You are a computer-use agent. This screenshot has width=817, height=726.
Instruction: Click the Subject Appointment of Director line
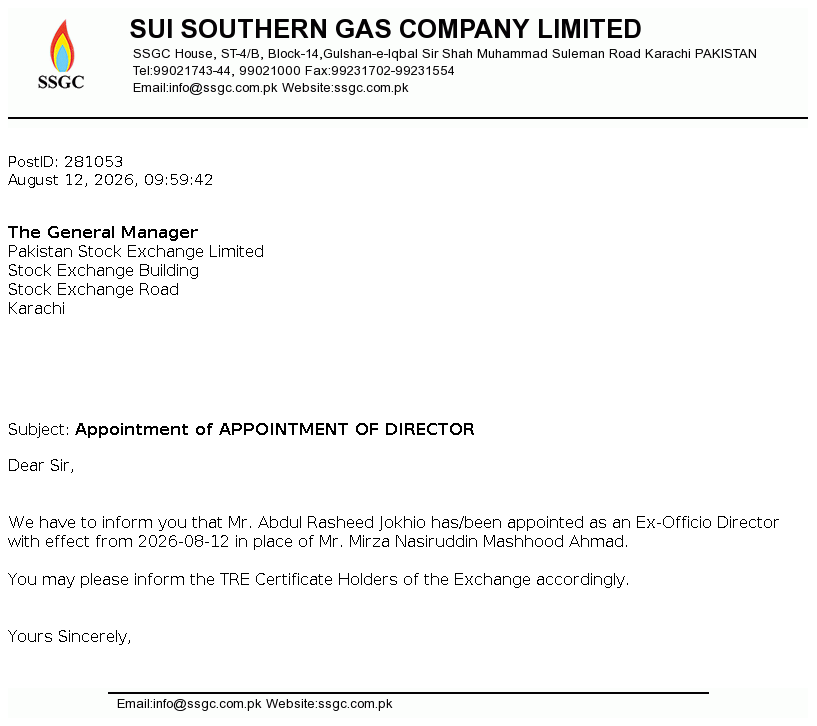(241, 429)
